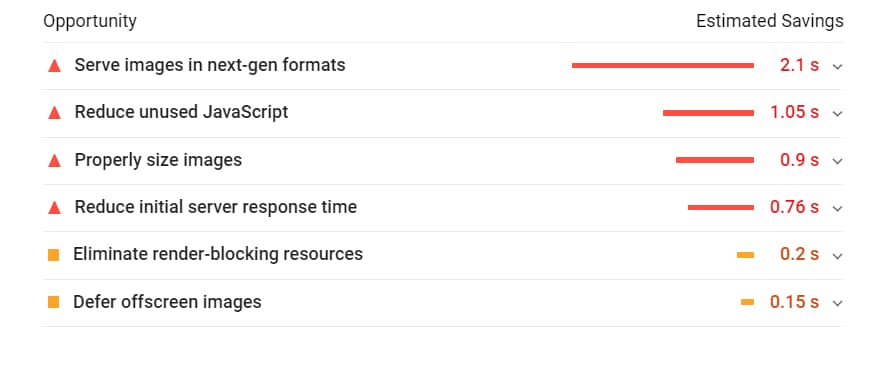Click the Estimated Savings column header
The image size is (886, 366).
tap(770, 21)
